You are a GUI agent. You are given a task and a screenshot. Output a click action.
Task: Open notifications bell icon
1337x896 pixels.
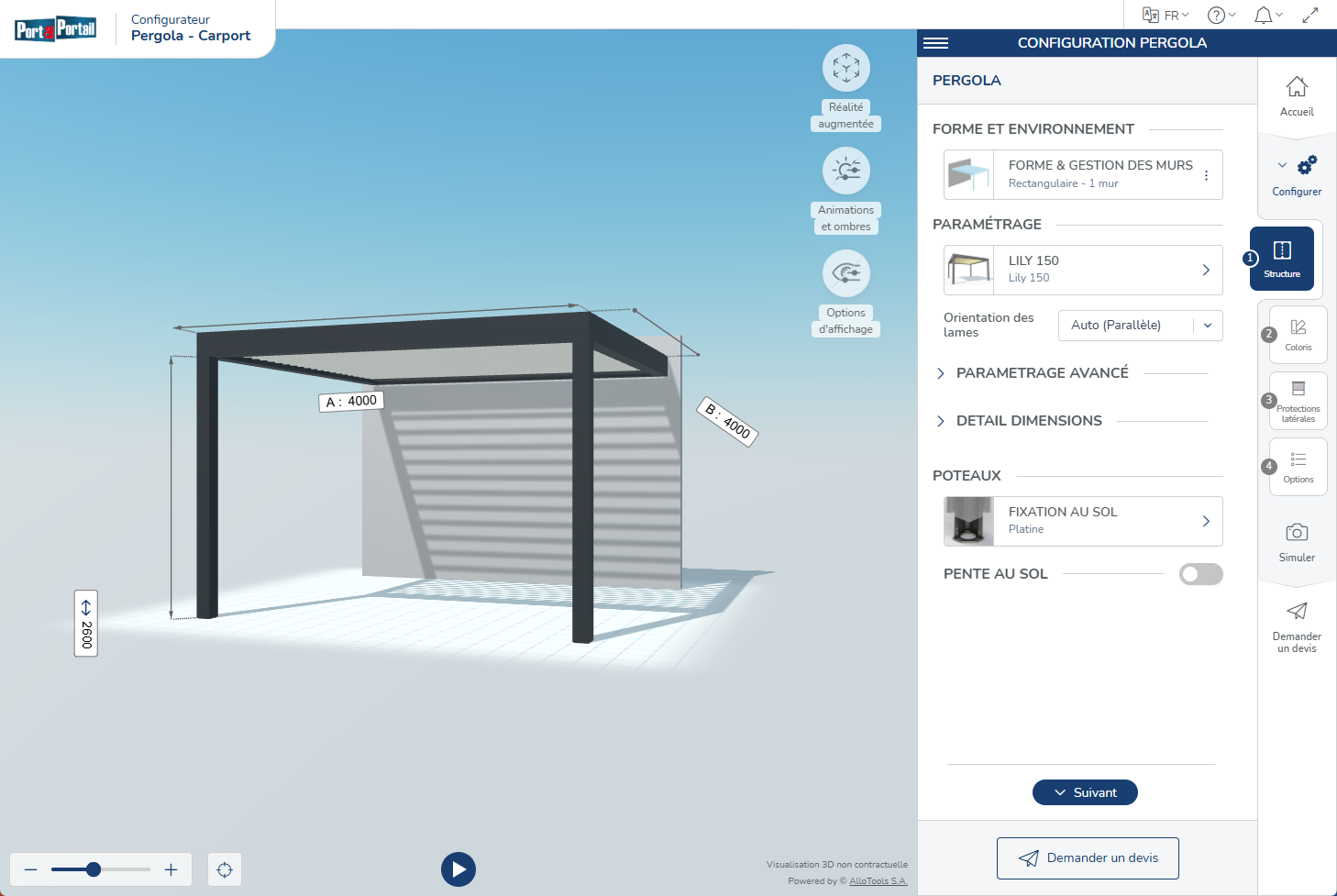pos(1264,15)
